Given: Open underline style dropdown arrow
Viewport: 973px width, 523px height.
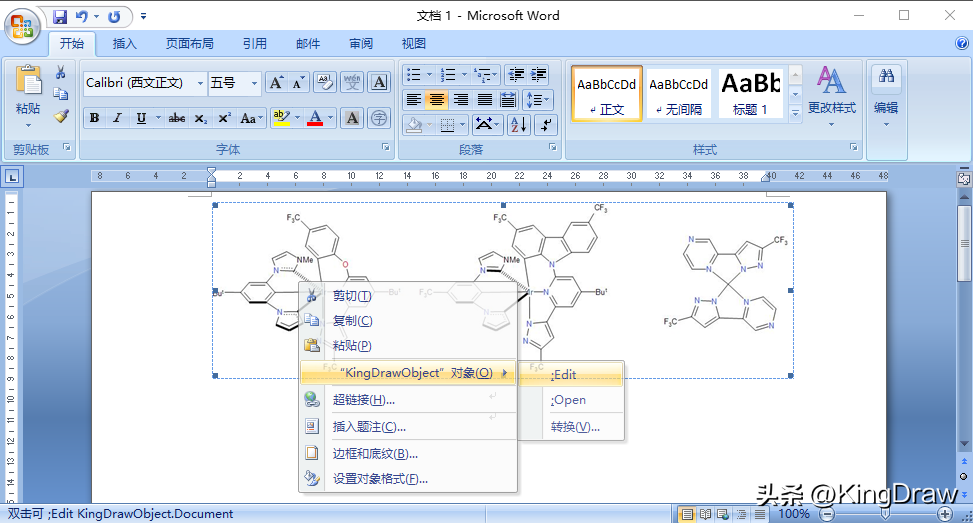Looking at the screenshot, I should (158, 118).
